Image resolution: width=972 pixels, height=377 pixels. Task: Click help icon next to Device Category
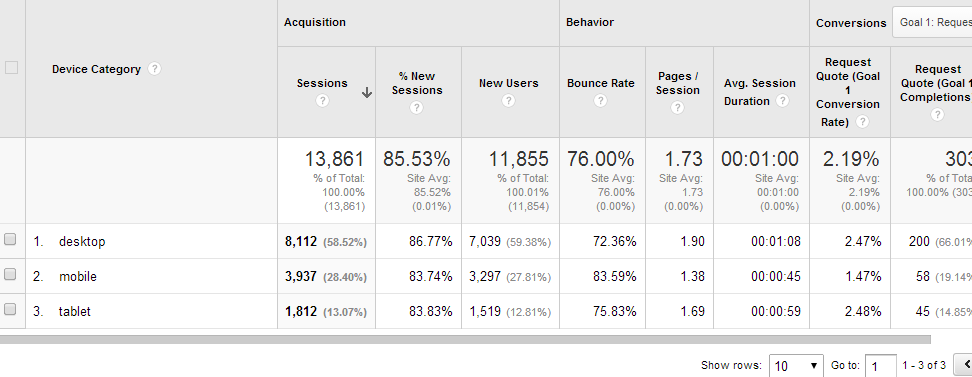[x=155, y=69]
